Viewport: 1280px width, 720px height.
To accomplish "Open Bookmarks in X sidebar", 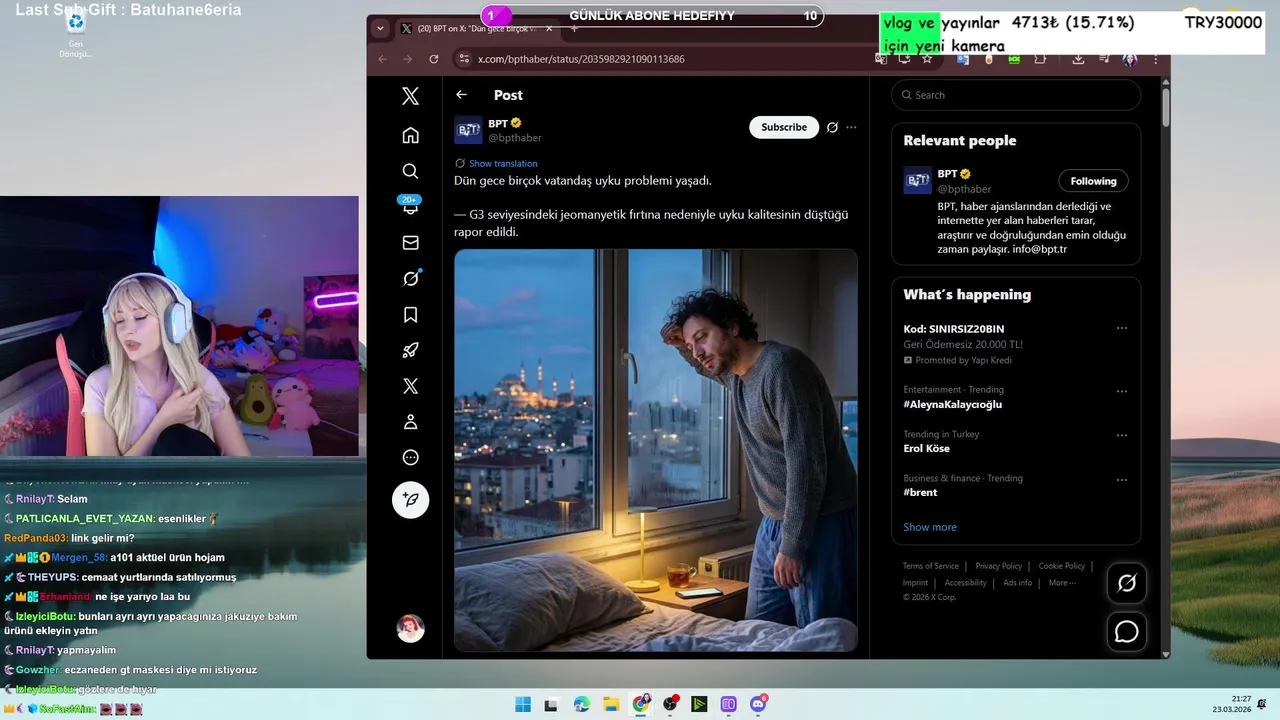I will (410, 315).
